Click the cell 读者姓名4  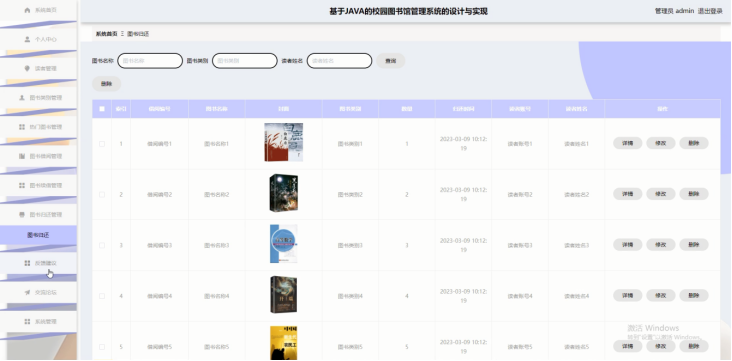point(577,296)
